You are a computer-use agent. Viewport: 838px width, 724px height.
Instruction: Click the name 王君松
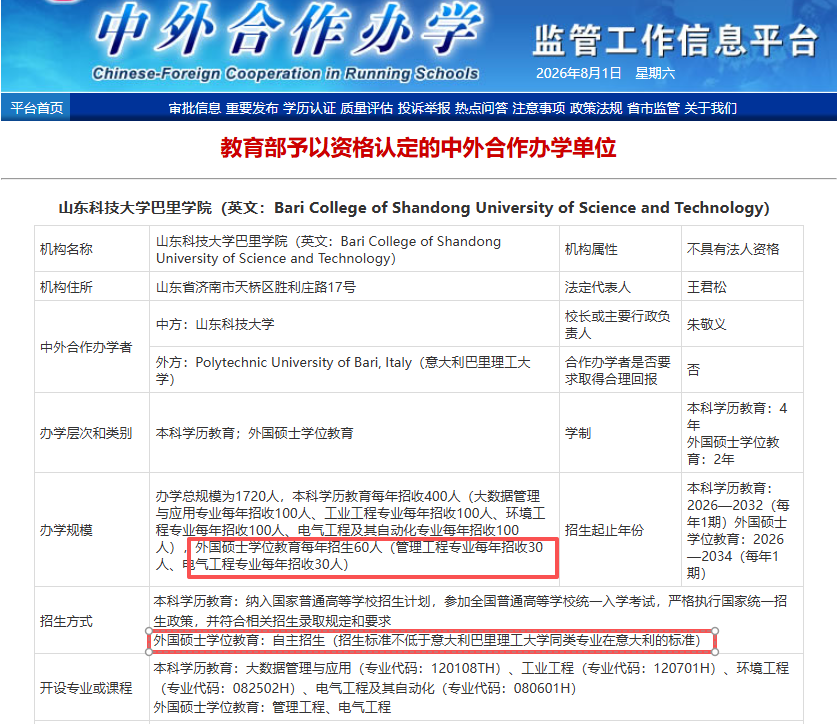coord(707,287)
